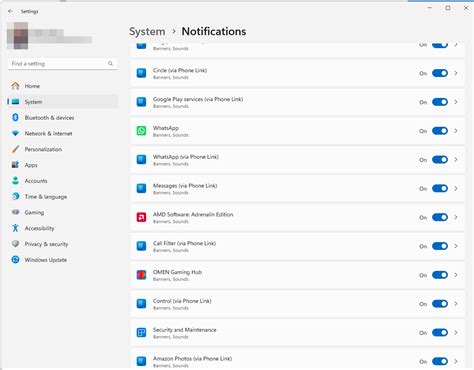The height and width of the screenshot is (370, 474).
Task: Click the Privacy & security shield icon
Action: tap(15, 244)
